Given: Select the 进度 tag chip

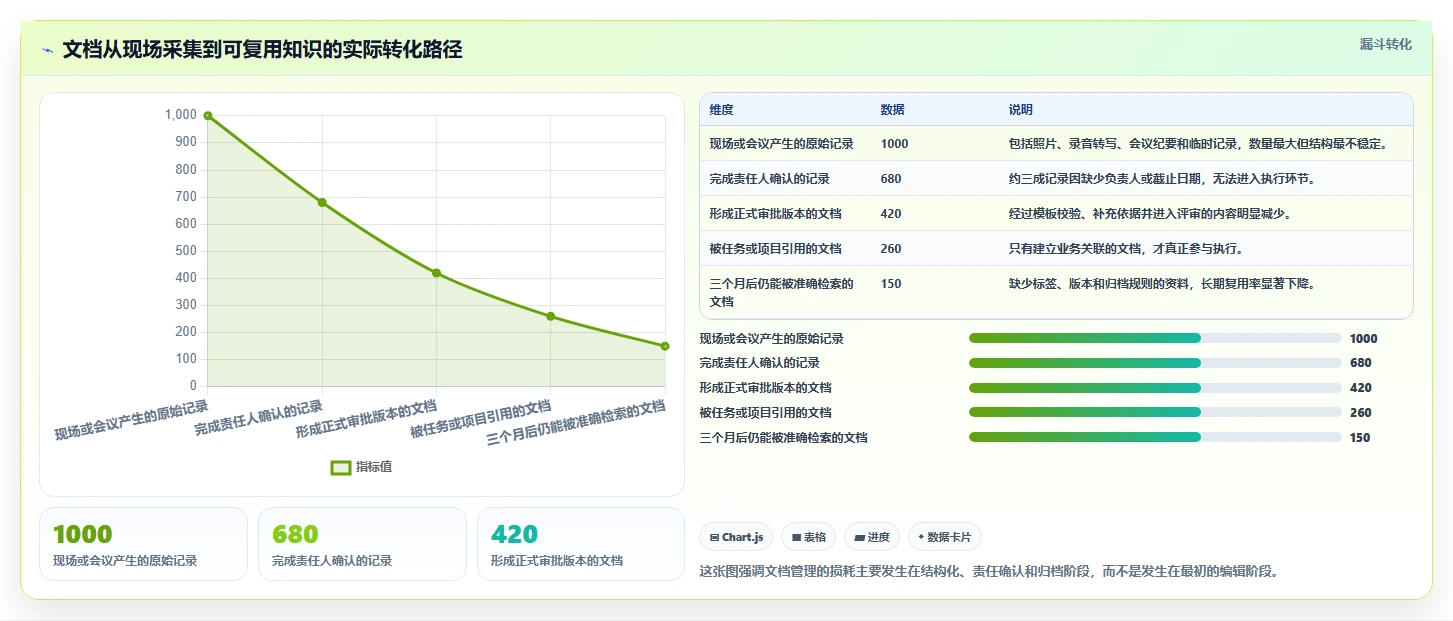Looking at the screenshot, I should (x=872, y=537).
